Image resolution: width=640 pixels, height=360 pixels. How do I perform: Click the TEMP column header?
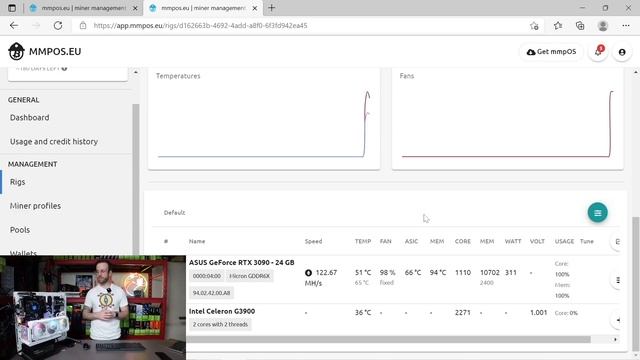pyautogui.click(x=363, y=241)
